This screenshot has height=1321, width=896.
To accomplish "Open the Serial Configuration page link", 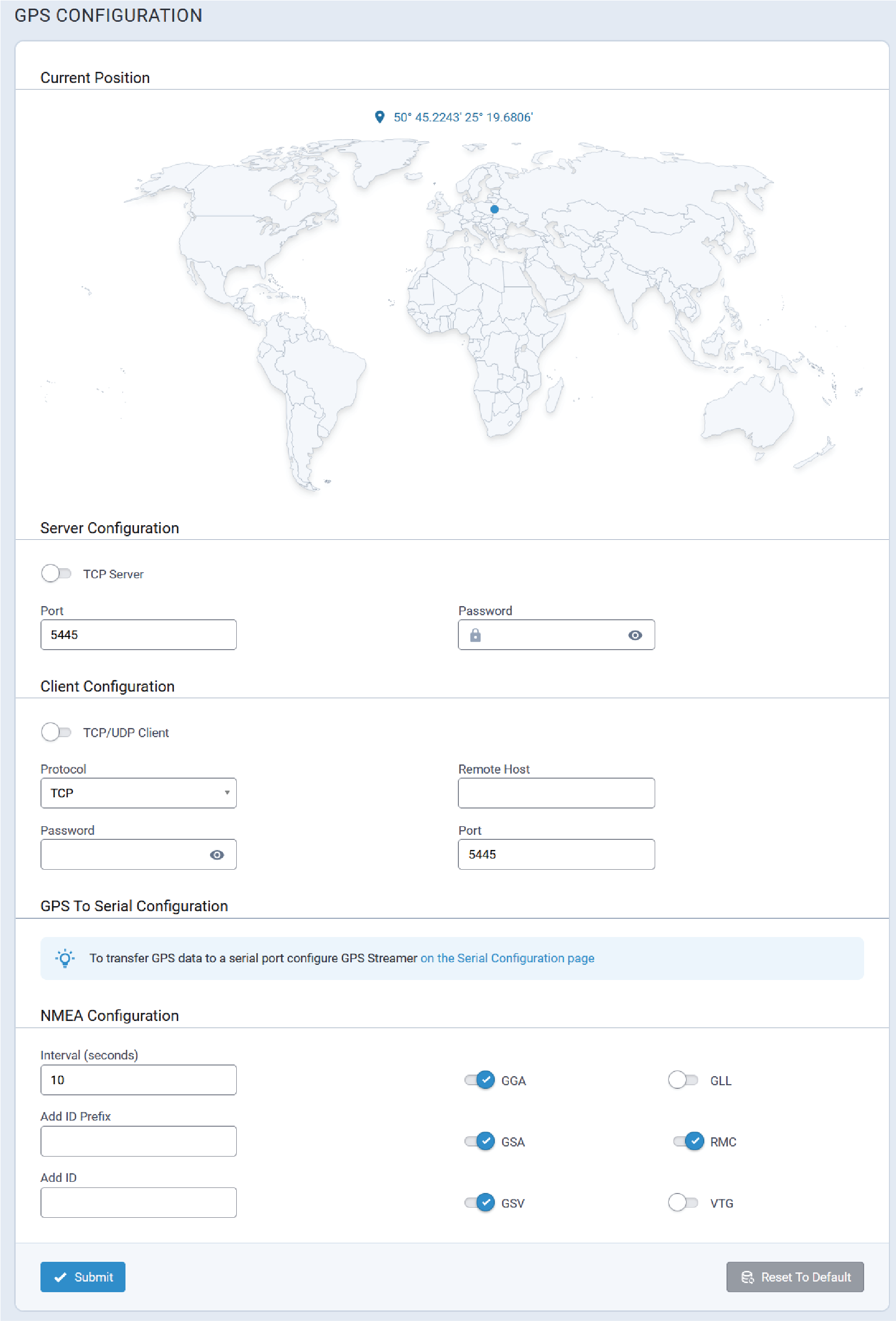I will pyautogui.click(x=506, y=958).
